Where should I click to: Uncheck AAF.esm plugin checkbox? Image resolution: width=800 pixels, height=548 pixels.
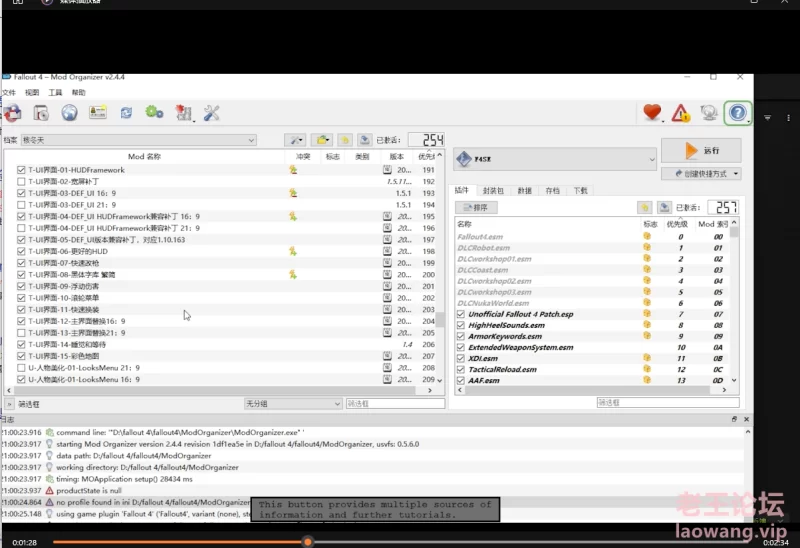[x=461, y=380]
